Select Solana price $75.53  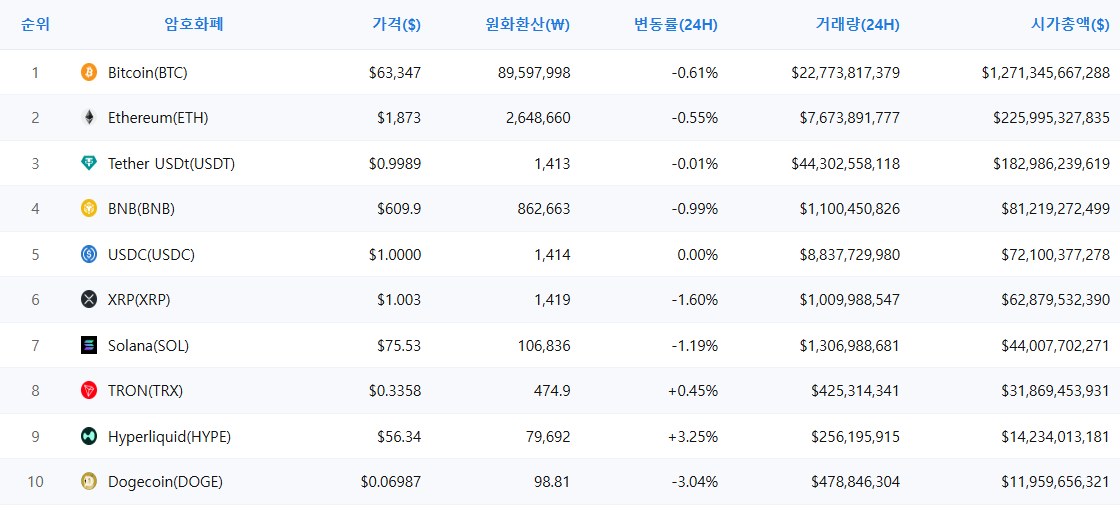[x=399, y=346]
